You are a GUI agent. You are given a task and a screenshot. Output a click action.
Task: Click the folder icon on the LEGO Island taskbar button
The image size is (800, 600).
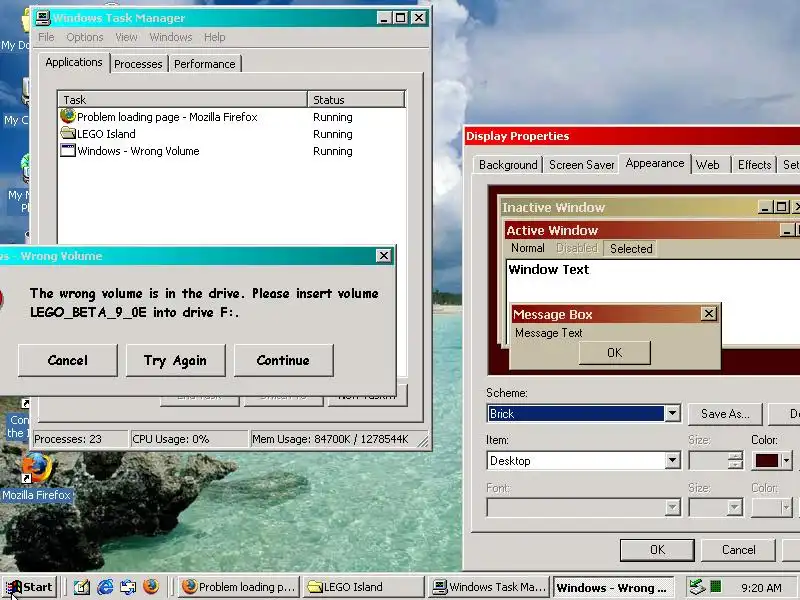(315, 587)
